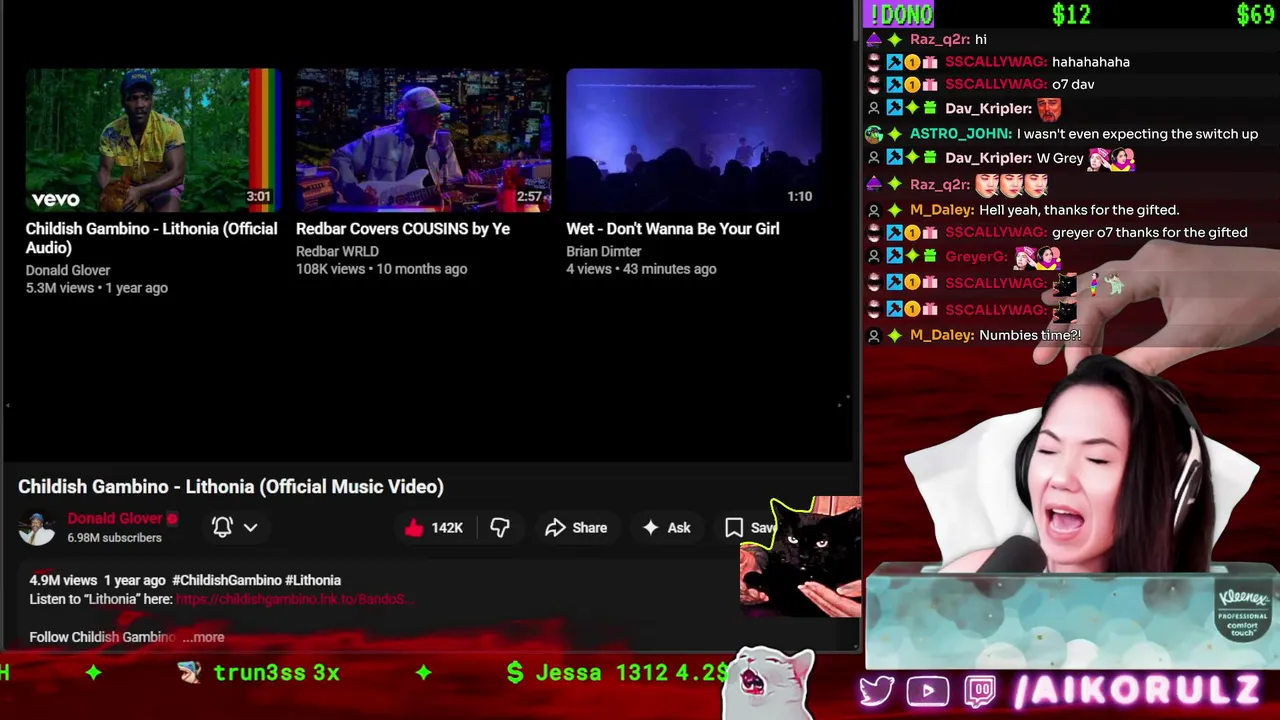Click the 6.98M subscribers text

(x=114, y=538)
